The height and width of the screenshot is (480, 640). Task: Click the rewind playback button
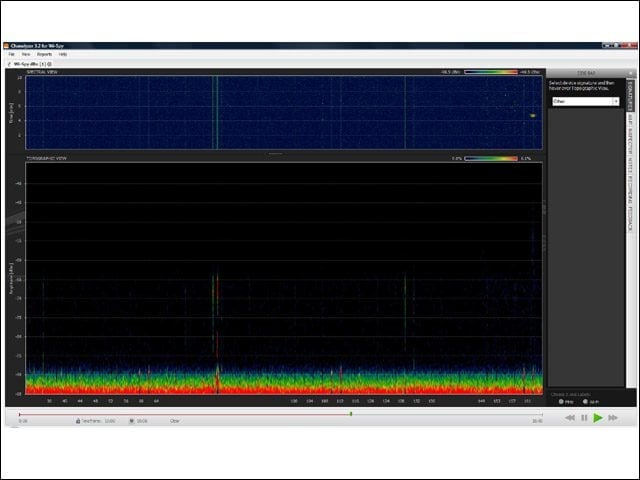pyautogui.click(x=570, y=418)
